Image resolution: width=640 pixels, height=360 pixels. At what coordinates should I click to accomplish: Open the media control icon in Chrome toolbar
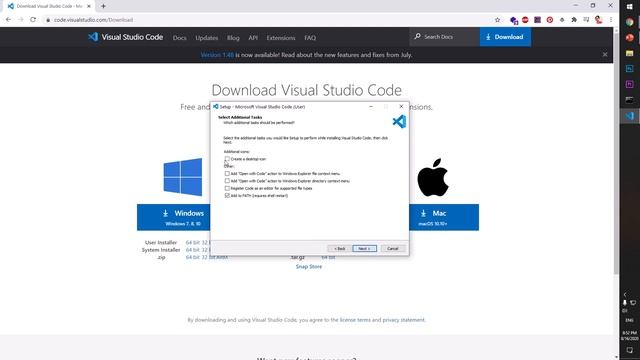[x=586, y=20]
